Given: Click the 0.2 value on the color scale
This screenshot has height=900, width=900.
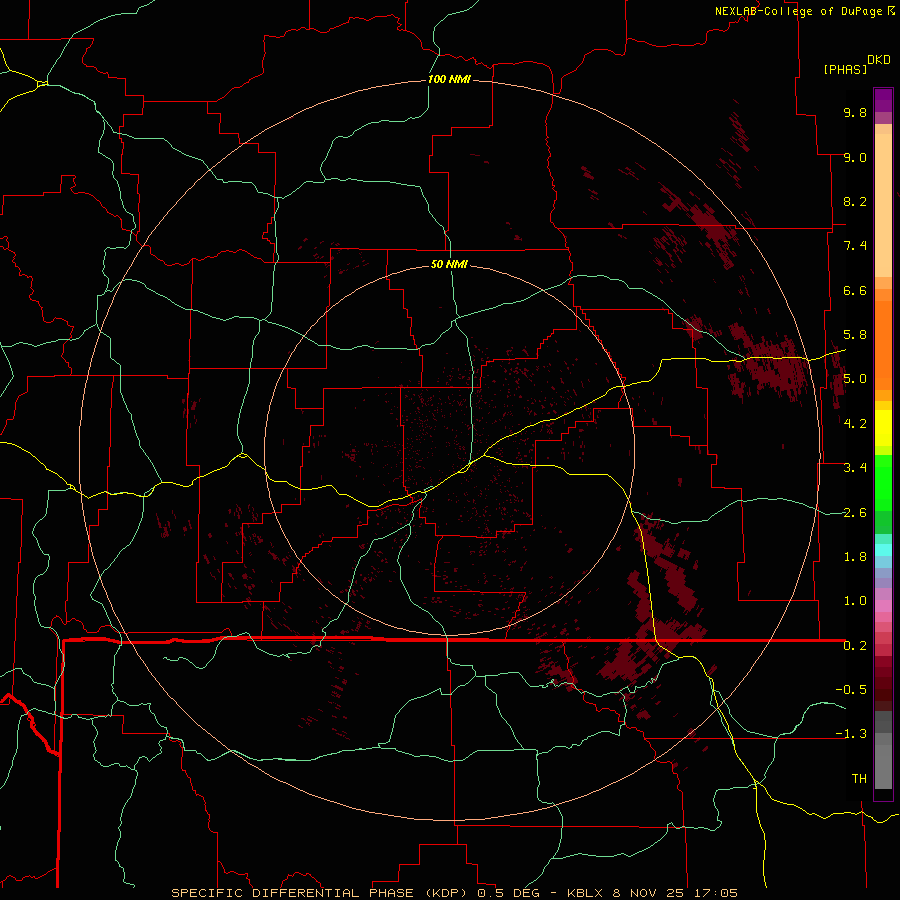Looking at the screenshot, I should click(x=855, y=646).
